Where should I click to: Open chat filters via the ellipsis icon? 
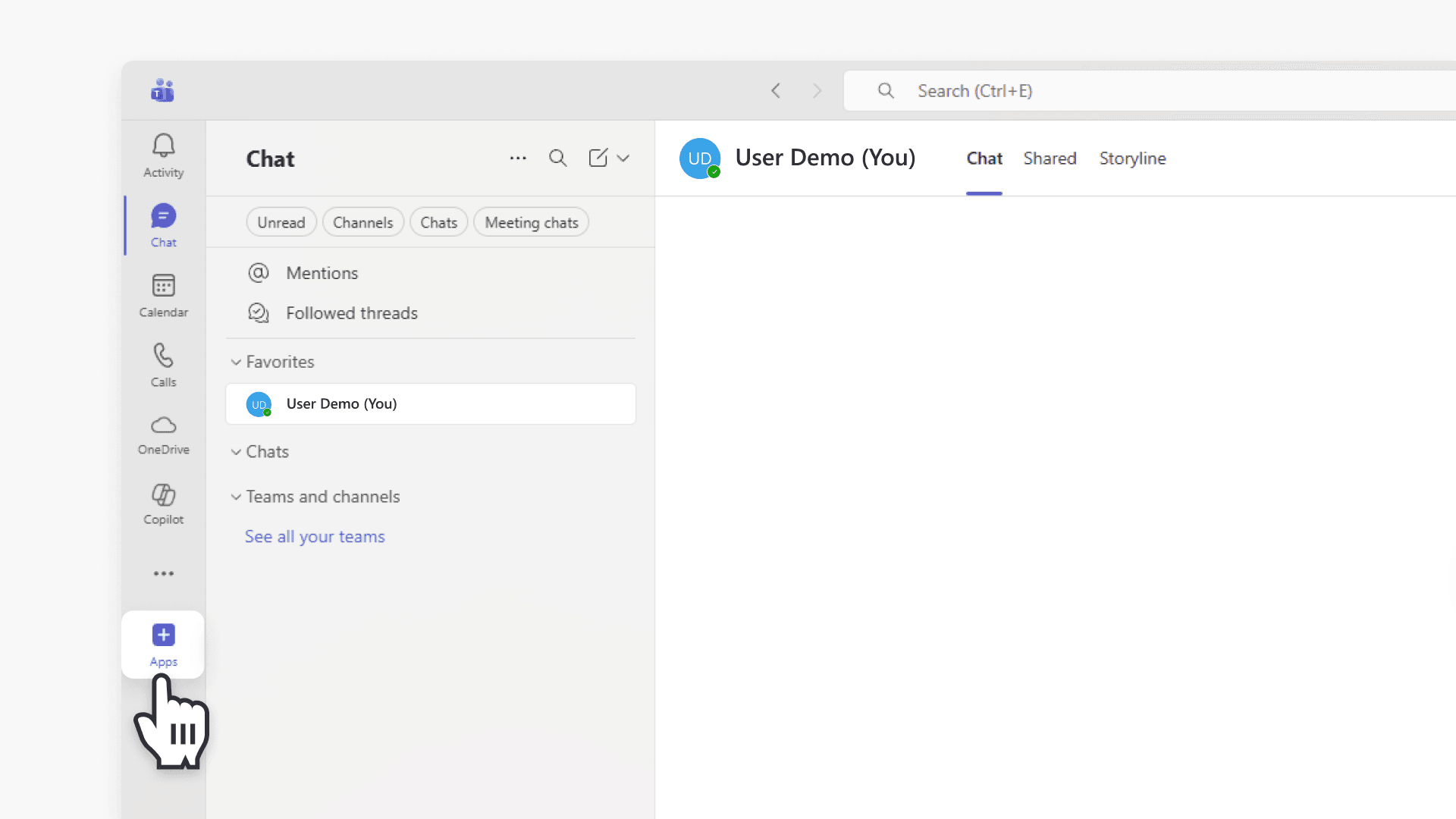click(518, 158)
